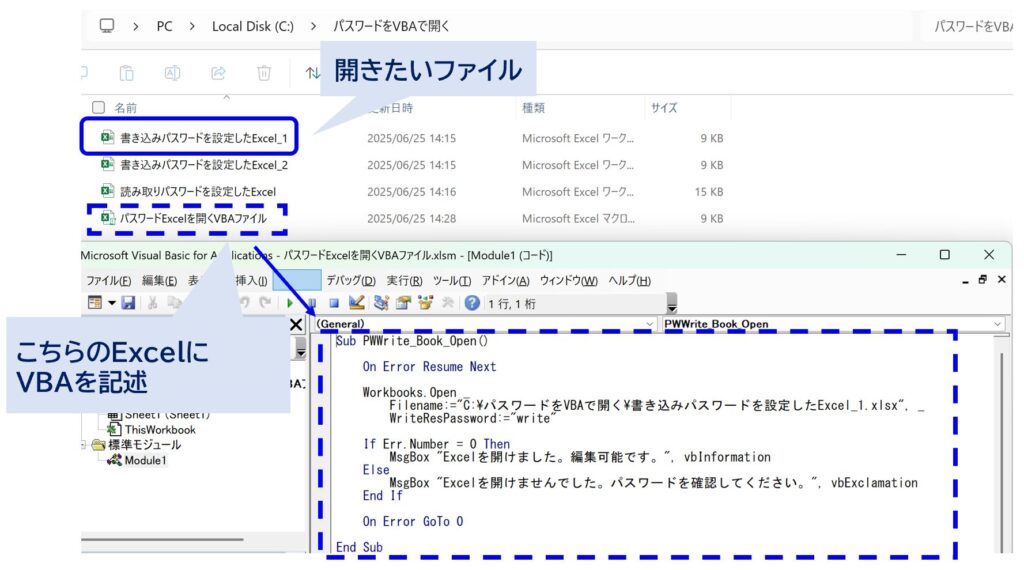
Task: Sort by 種類 column header
Action: (533, 108)
